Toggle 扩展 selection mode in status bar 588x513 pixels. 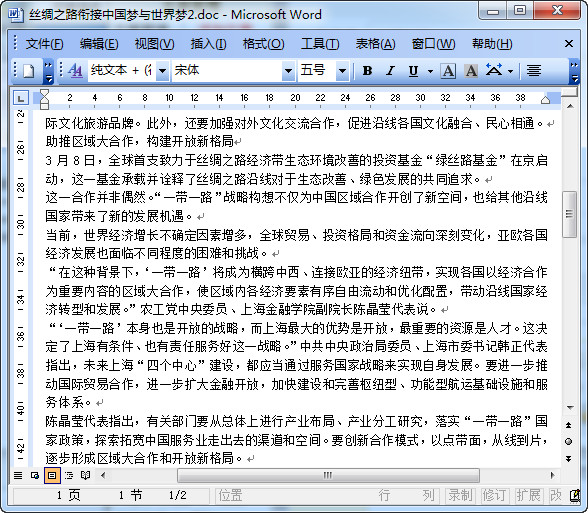[528, 495]
